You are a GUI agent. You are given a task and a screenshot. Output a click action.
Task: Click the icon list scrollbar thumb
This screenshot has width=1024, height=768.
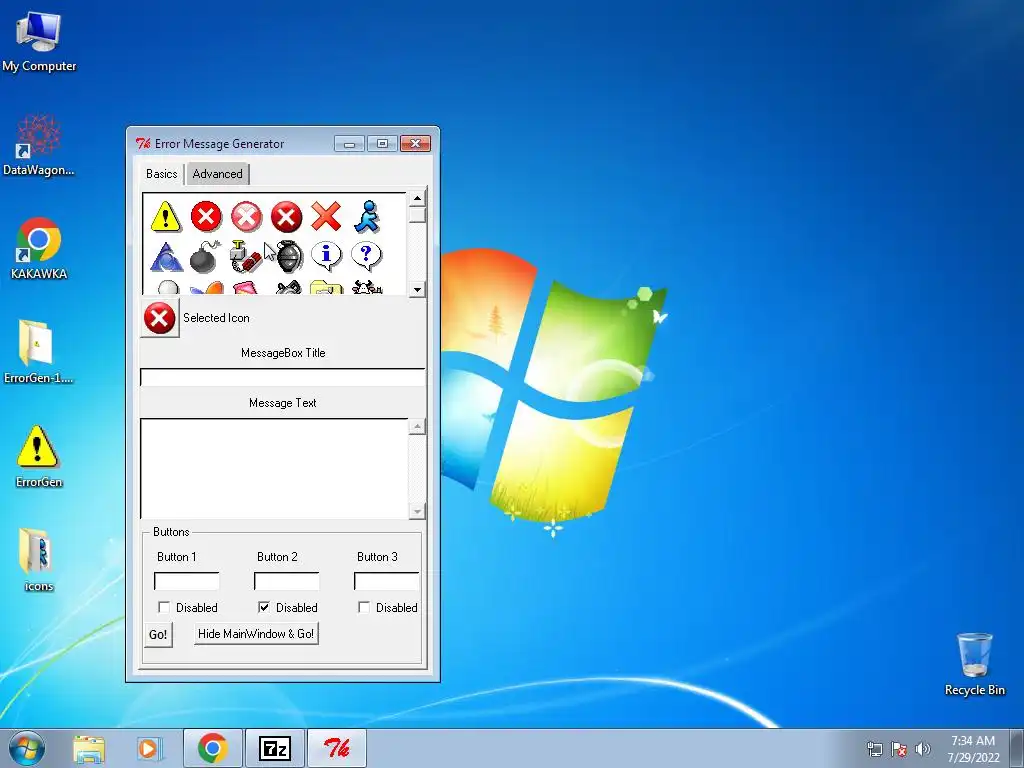(x=417, y=215)
